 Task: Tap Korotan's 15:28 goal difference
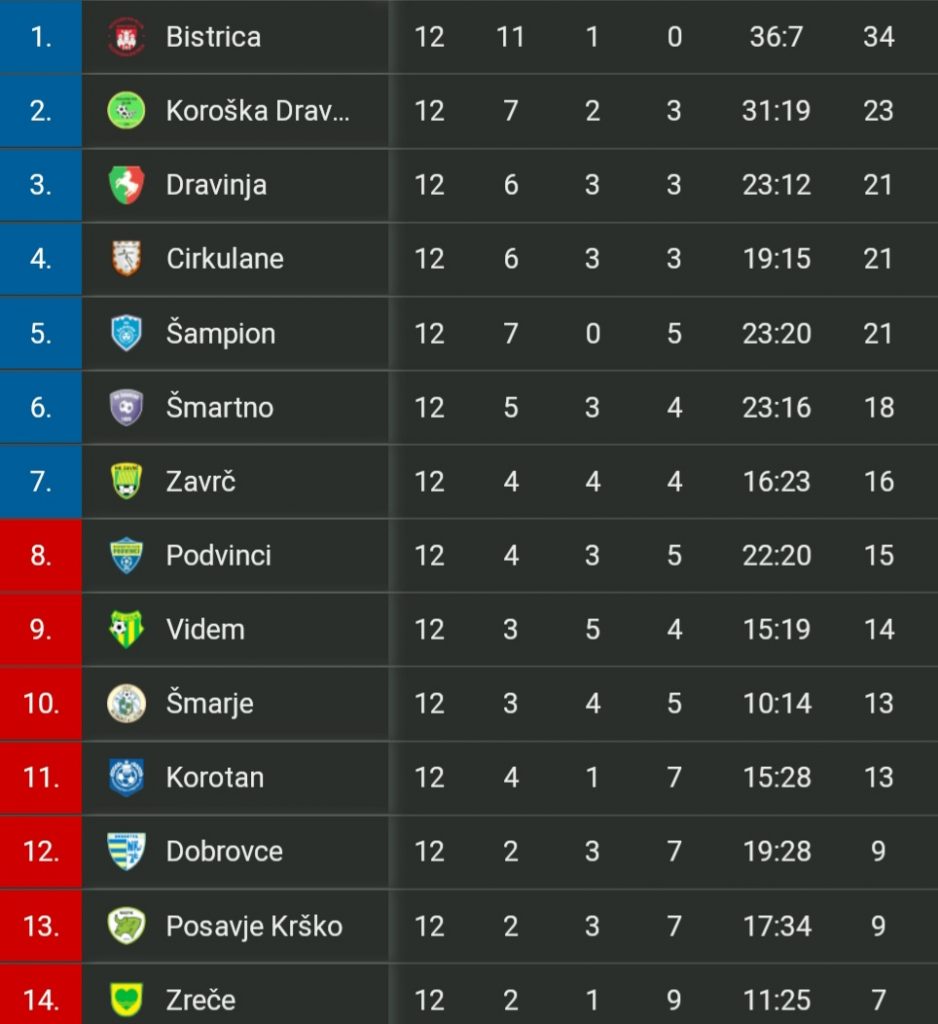(x=777, y=778)
